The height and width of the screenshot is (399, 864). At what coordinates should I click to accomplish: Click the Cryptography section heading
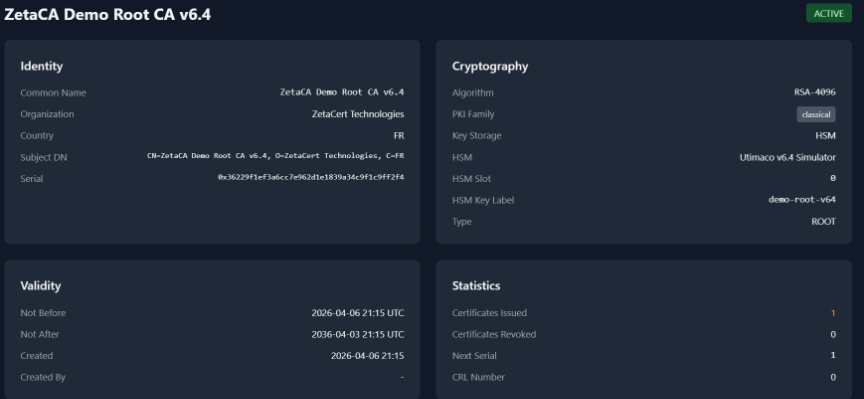(x=490, y=66)
